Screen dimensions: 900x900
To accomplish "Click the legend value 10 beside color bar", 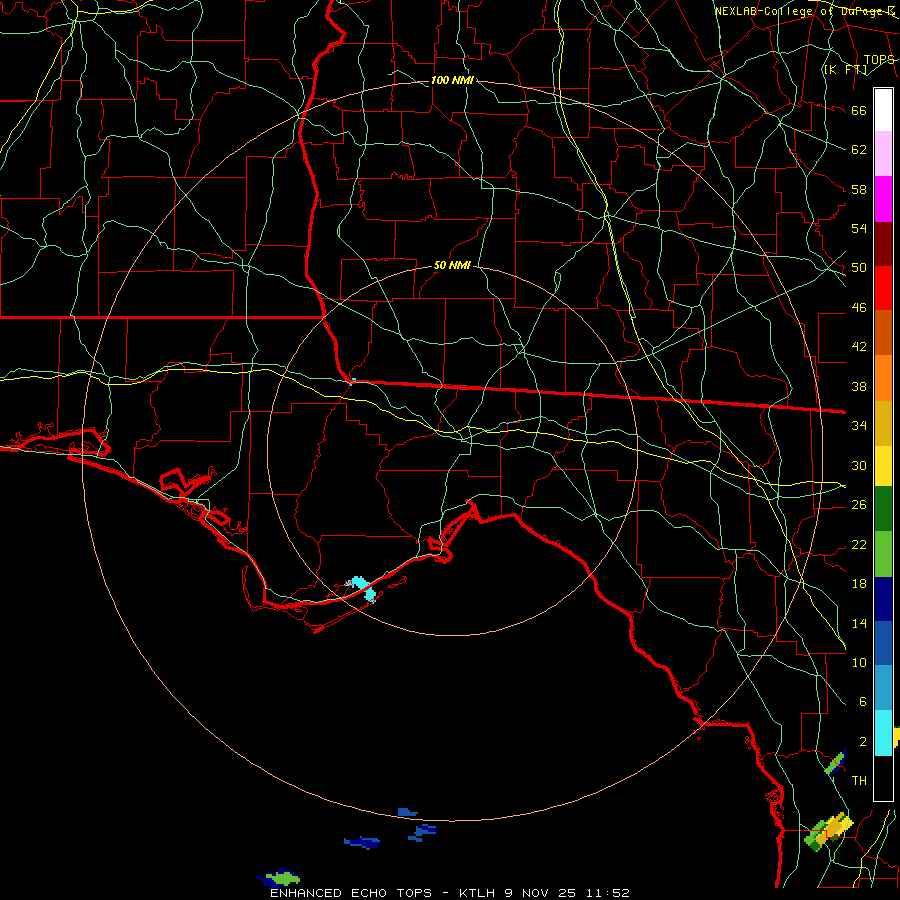I will 859,663.
